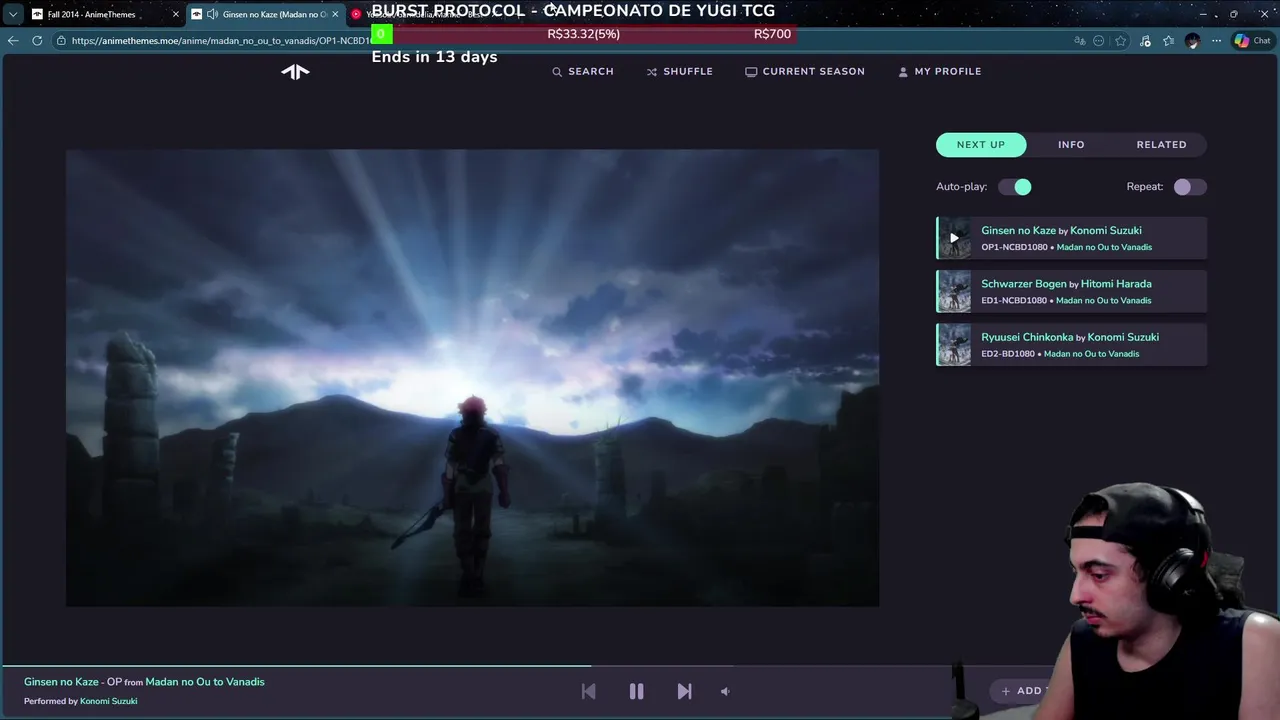The height and width of the screenshot is (720, 1280).
Task: Click address bar more options circle icon
Action: (1099, 41)
